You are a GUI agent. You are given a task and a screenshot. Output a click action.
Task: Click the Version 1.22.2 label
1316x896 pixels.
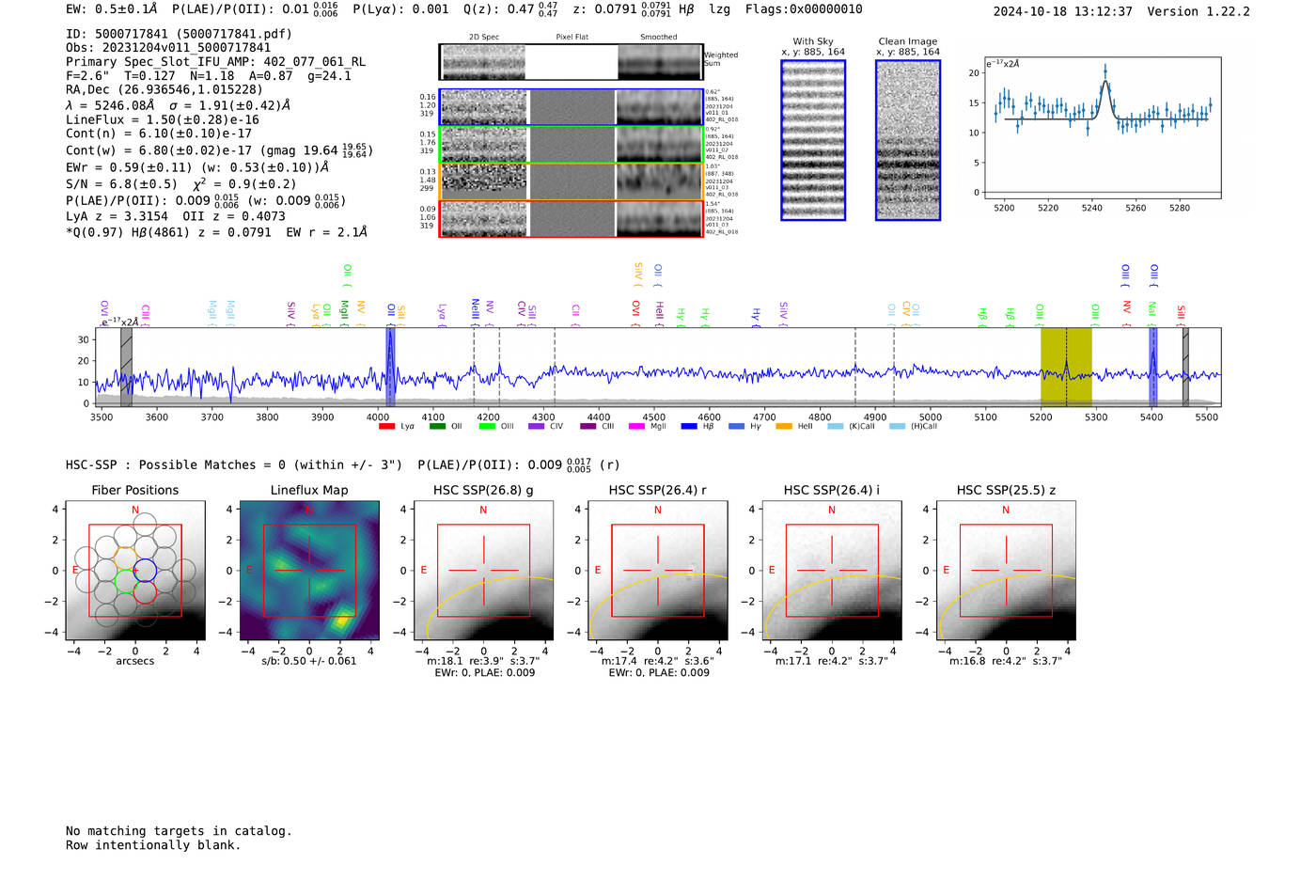pos(1198,12)
